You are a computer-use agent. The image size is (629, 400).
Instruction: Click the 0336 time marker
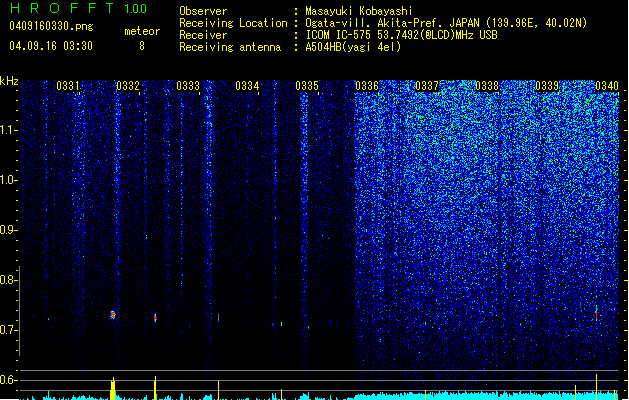coord(367,86)
